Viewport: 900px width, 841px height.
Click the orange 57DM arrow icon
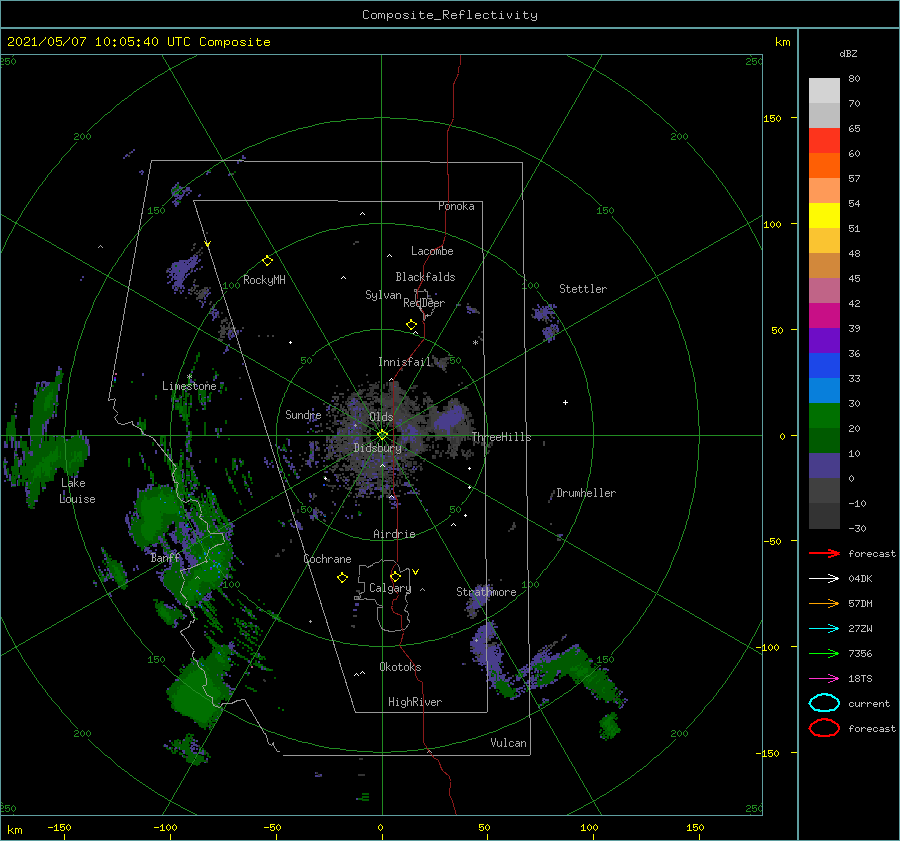point(824,603)
